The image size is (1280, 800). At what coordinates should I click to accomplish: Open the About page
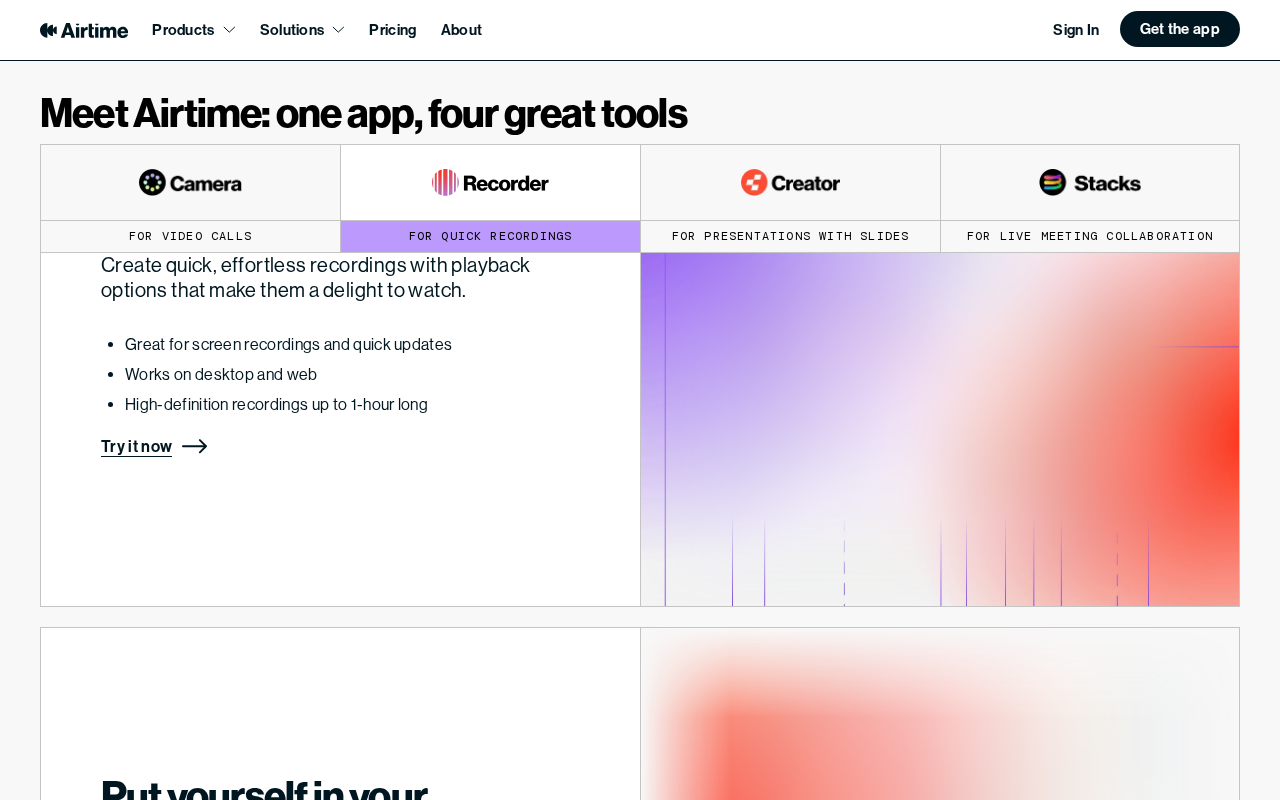tap(461, 30)
